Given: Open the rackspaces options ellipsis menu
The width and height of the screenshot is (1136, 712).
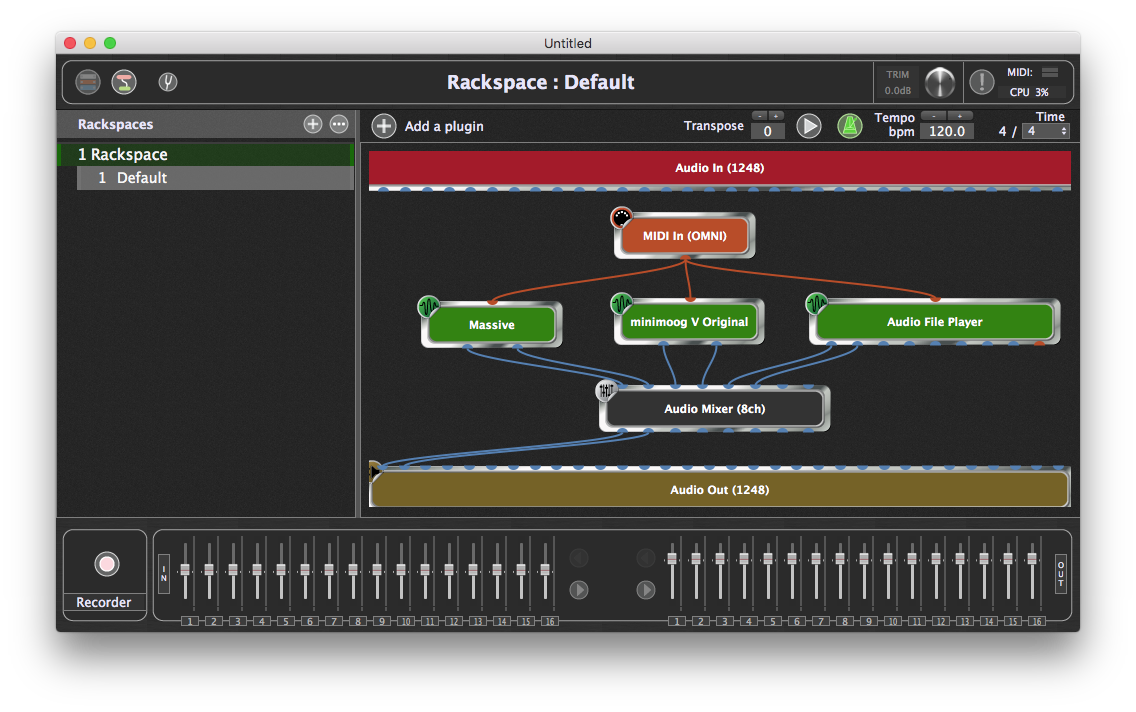Looking at the screenshot, I should coord(338,124).
